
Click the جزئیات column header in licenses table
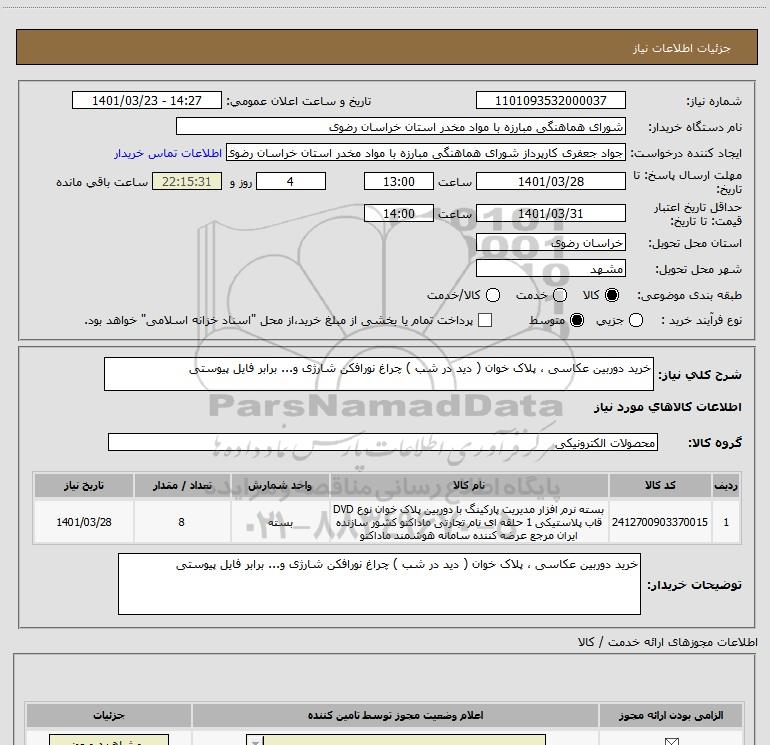click(109, 715)
